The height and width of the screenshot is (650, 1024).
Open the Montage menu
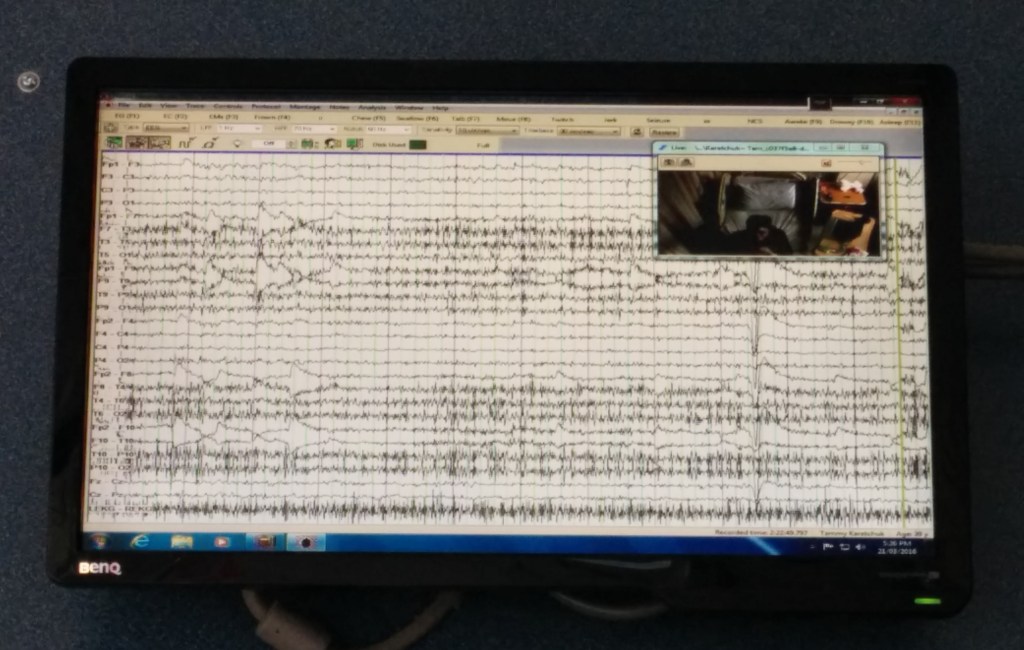pos(304,107)
